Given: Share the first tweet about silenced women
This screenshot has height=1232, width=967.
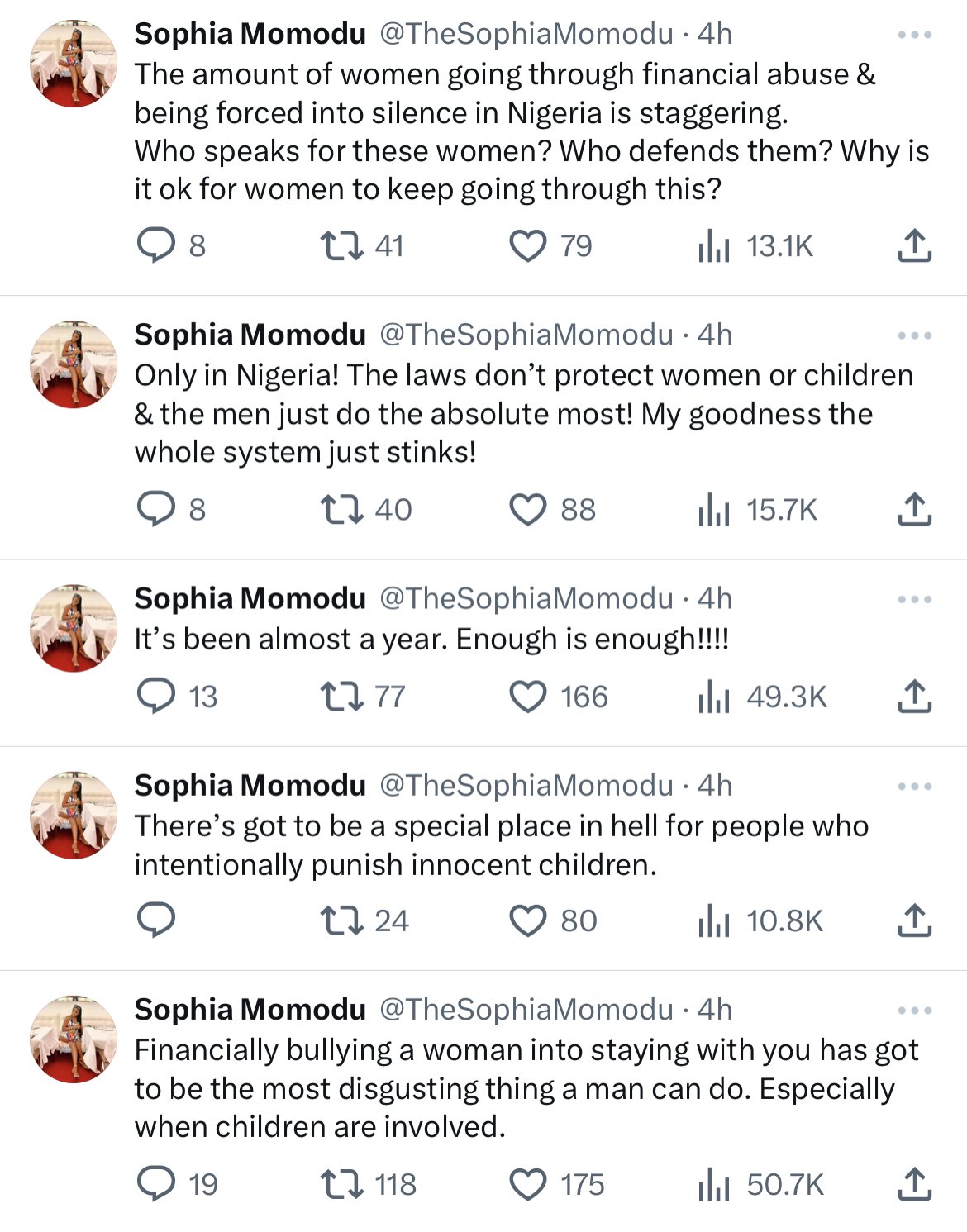Looking at the screenshot, I should [914, 246].
